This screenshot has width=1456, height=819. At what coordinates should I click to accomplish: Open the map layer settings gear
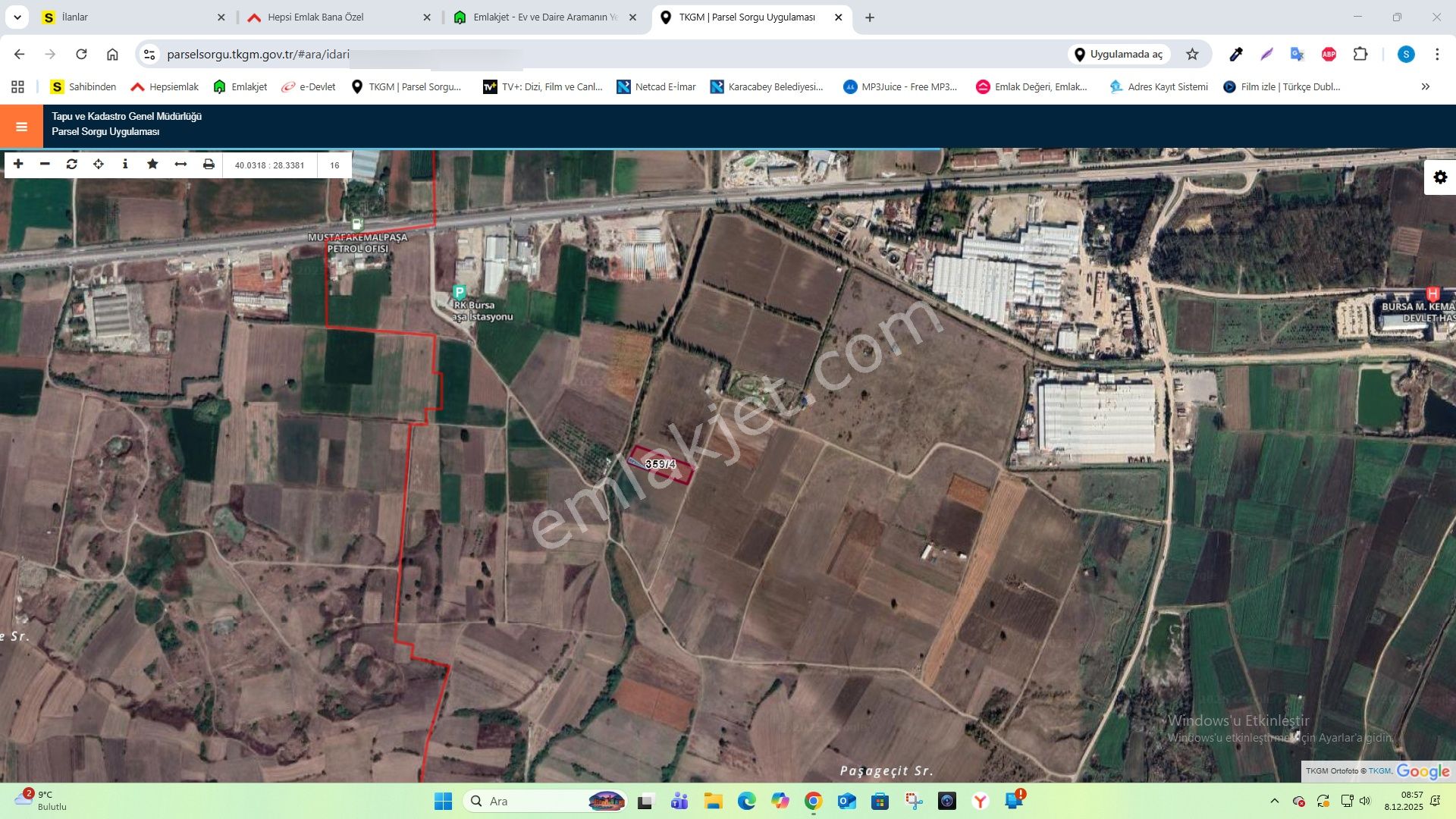(1439, 177)
